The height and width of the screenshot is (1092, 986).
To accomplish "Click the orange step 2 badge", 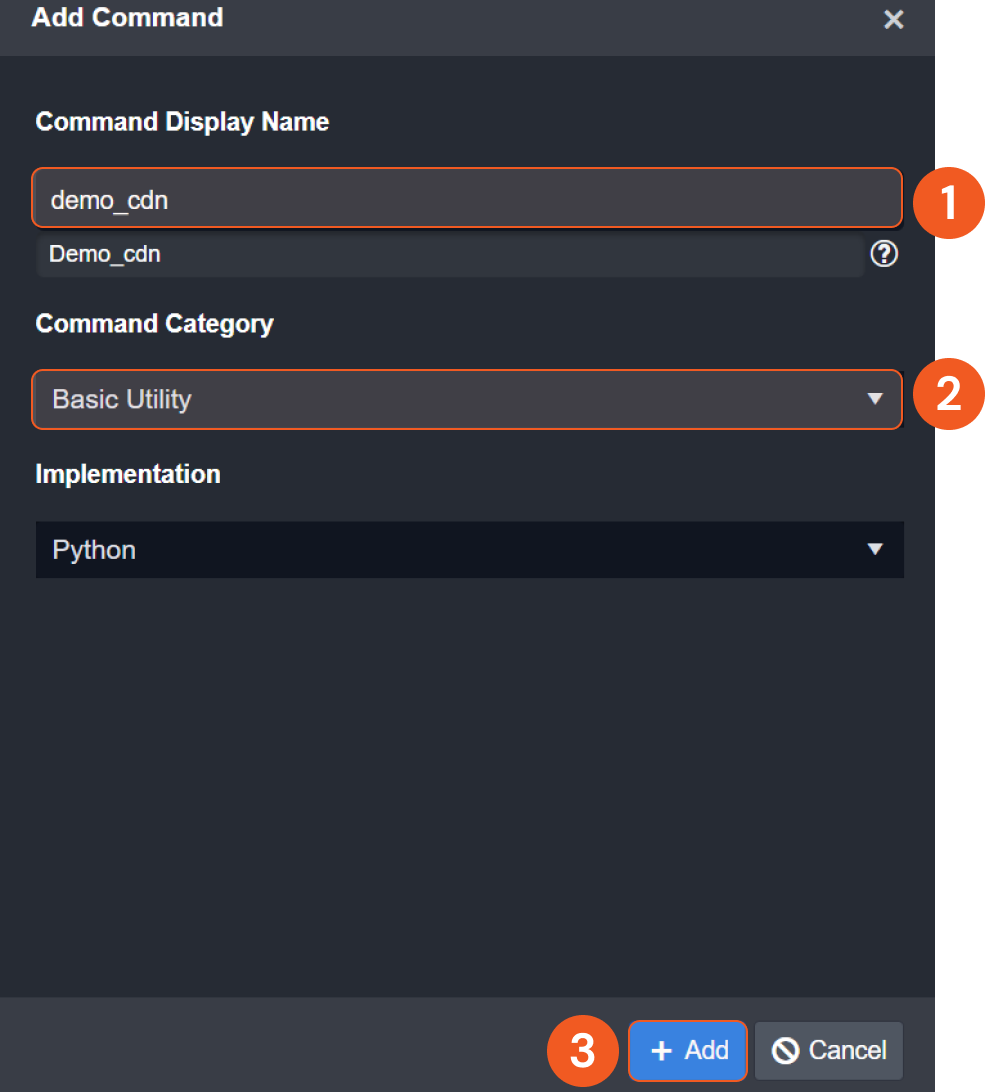I will pyautogui.click(x=948, y=394).
